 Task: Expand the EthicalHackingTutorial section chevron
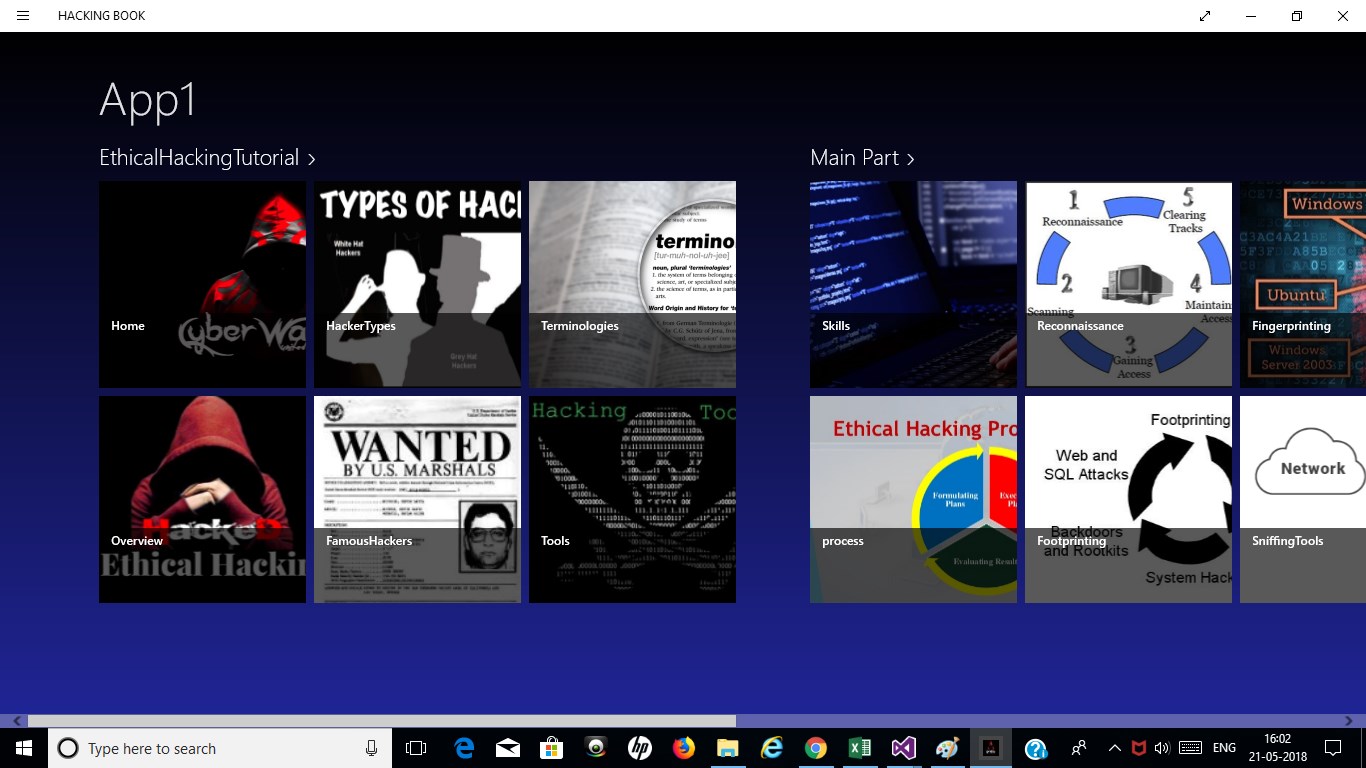point(312,158)
